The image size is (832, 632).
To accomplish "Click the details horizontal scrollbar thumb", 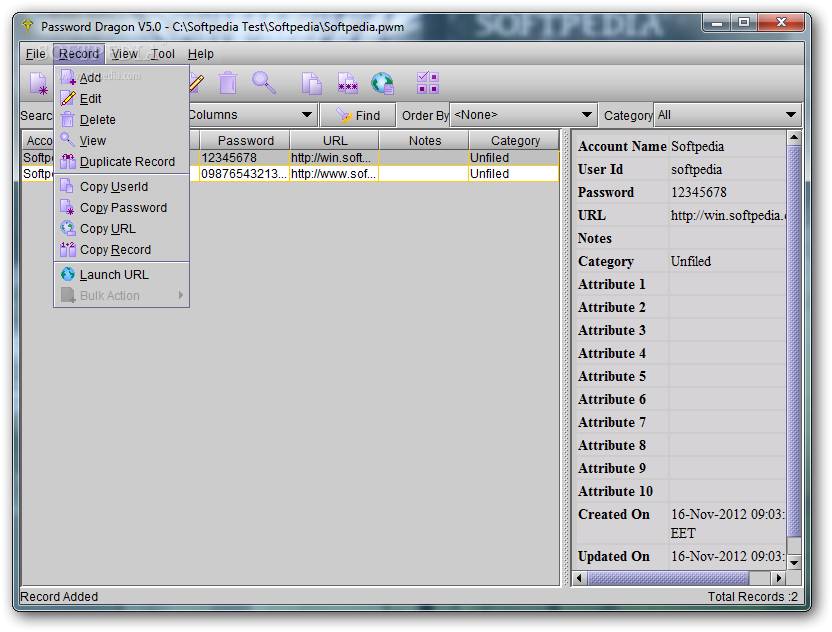I will [668, 578].
